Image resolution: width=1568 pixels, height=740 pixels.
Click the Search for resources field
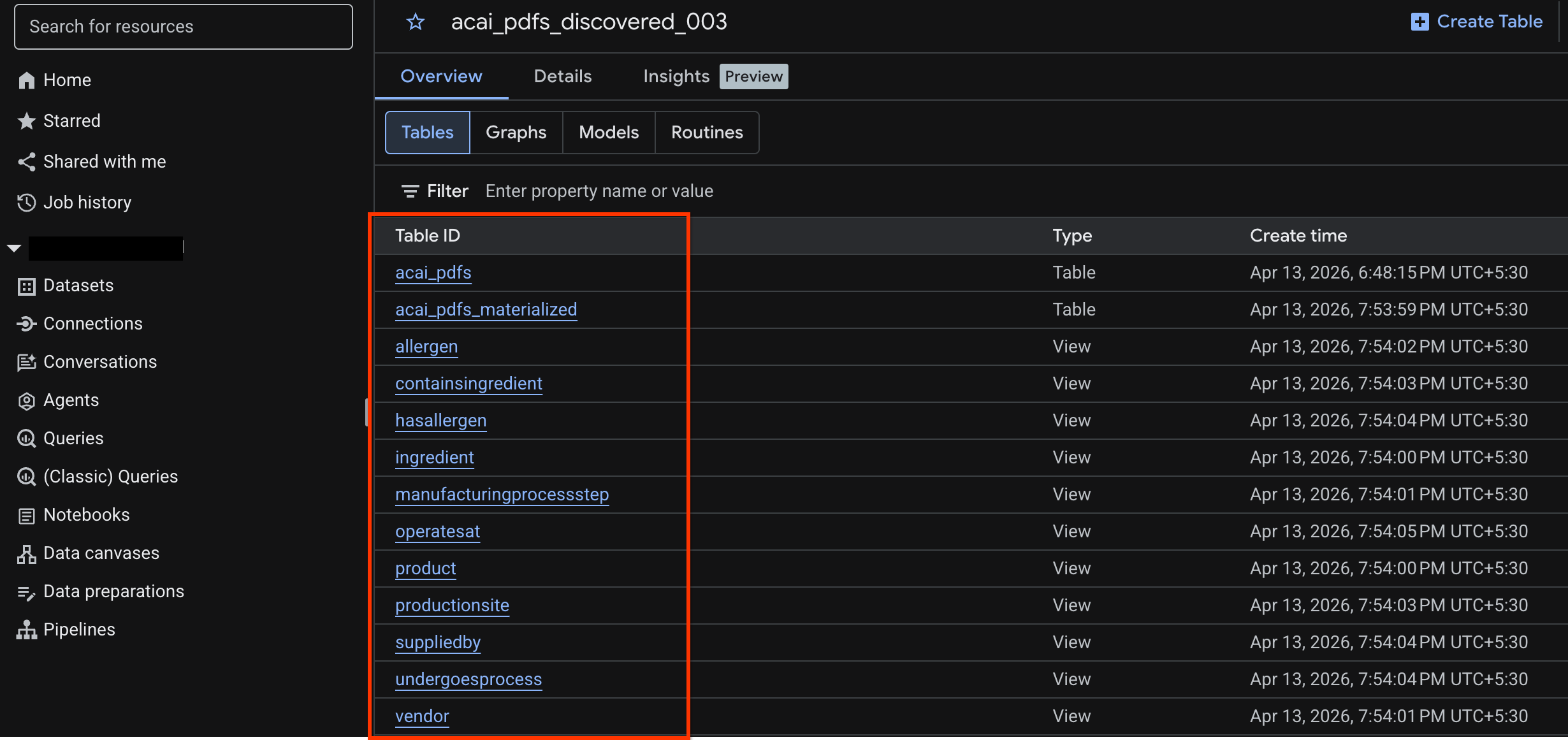pyautogui.click(x=183, y=26)
